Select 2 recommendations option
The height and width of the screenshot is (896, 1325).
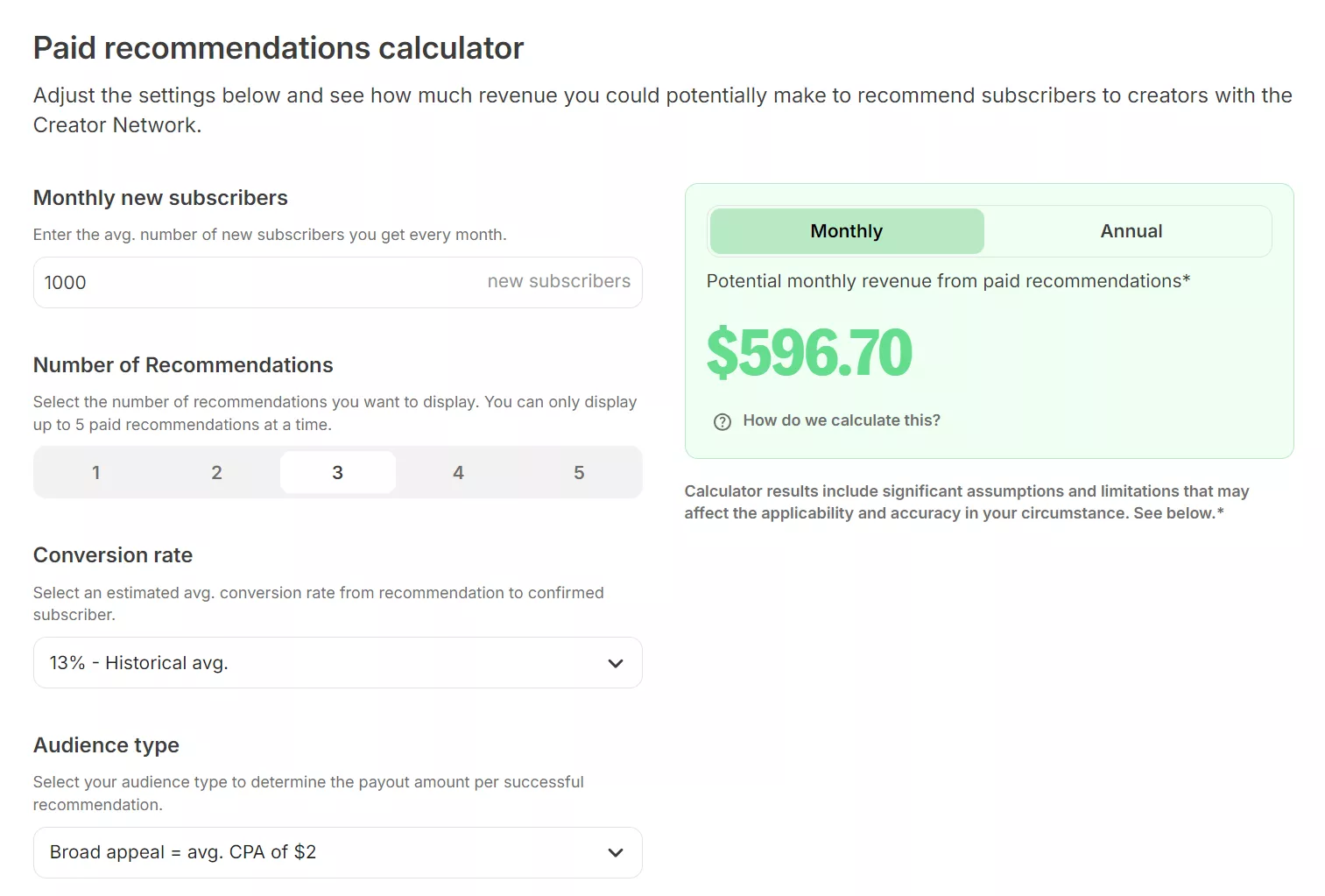(x=217, y=473)
